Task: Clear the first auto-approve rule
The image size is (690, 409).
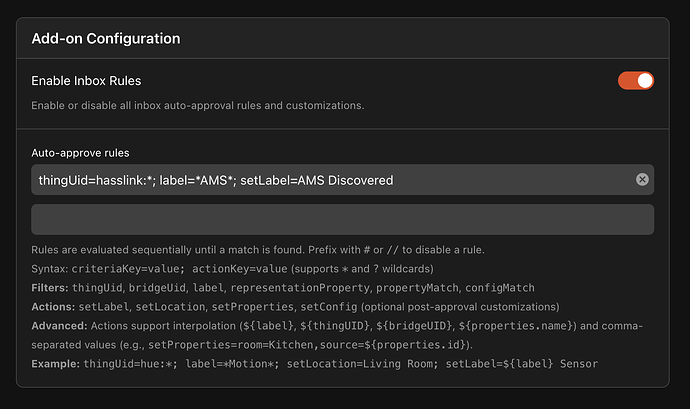Action: point(642,179)
